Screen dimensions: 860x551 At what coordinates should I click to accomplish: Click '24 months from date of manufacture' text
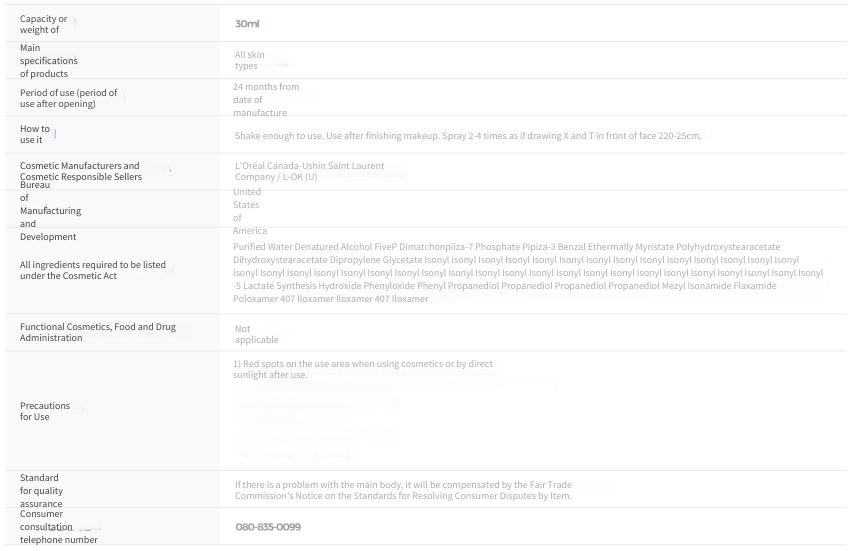pyautogui.click(x=266, y=100)
